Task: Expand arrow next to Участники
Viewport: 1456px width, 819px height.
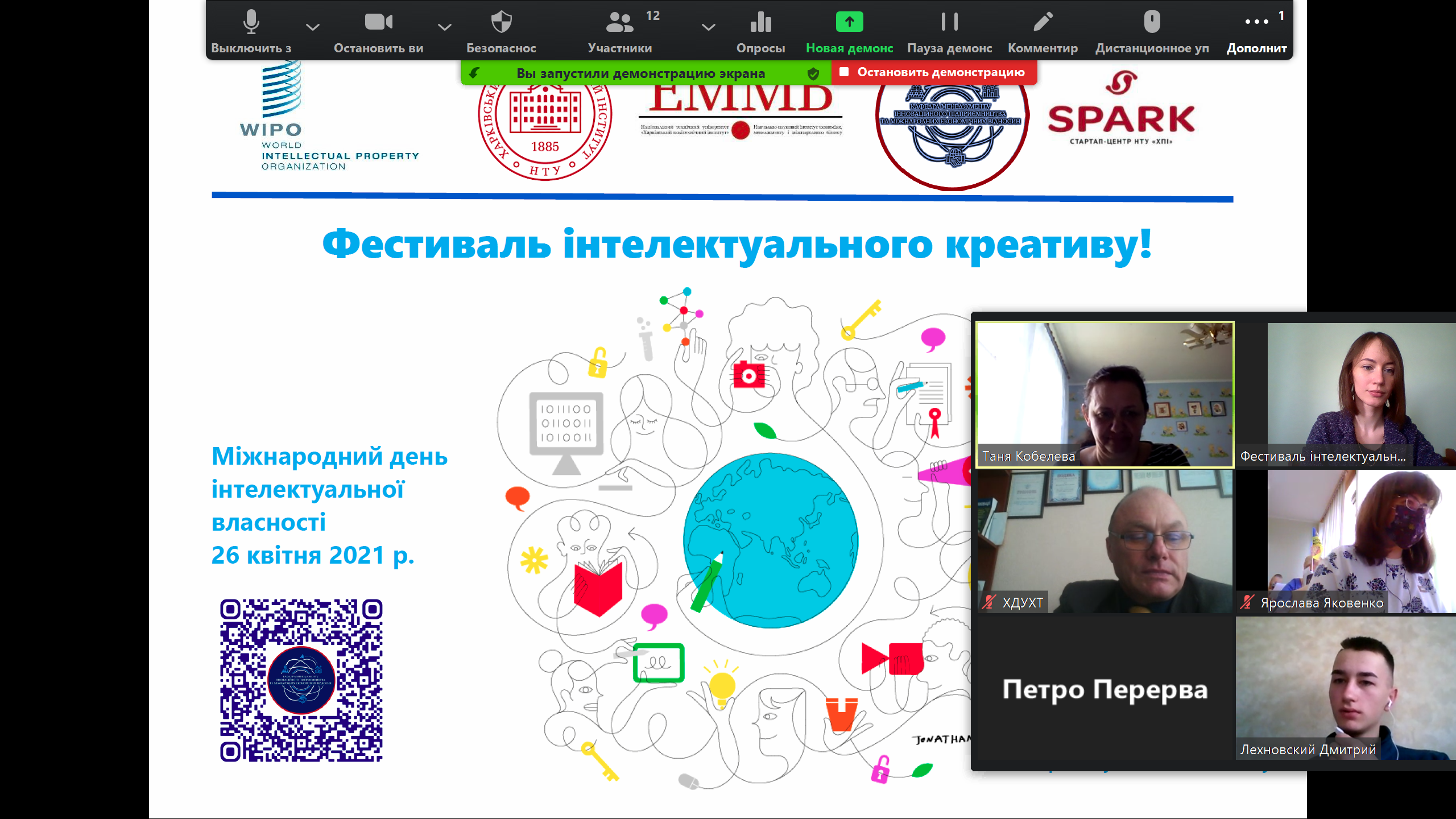Action: point(708,27)
